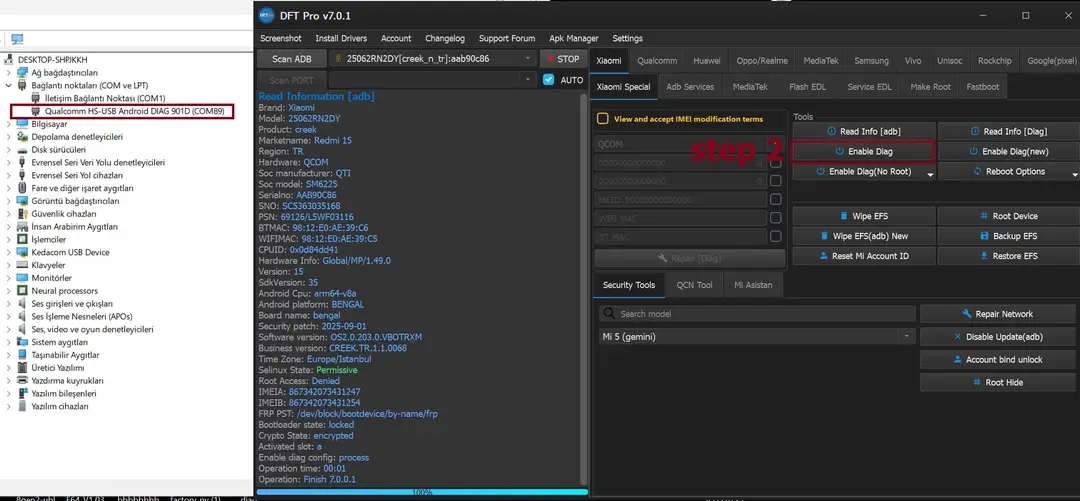1080x501 pixels.
Task: Open the Changelog menu item
Action: point(445,39)
